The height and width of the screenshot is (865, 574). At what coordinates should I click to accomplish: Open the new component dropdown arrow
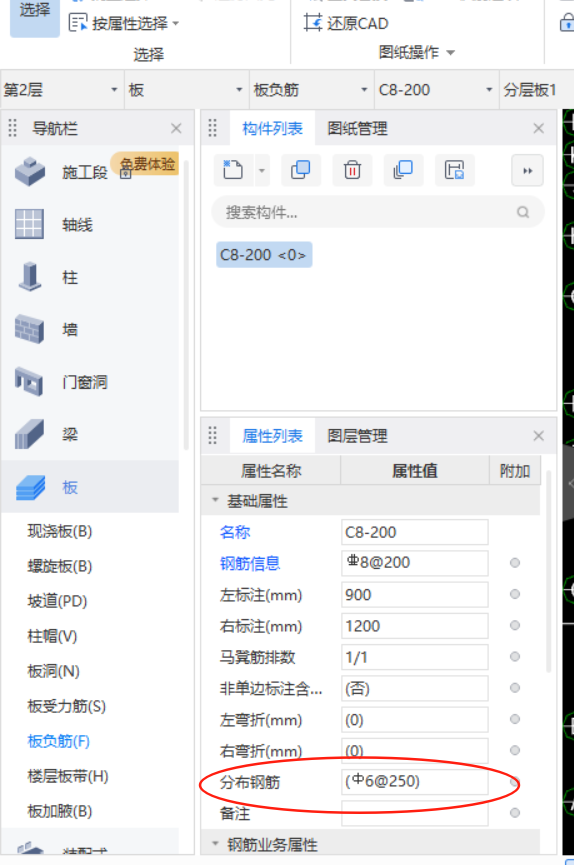262,170
